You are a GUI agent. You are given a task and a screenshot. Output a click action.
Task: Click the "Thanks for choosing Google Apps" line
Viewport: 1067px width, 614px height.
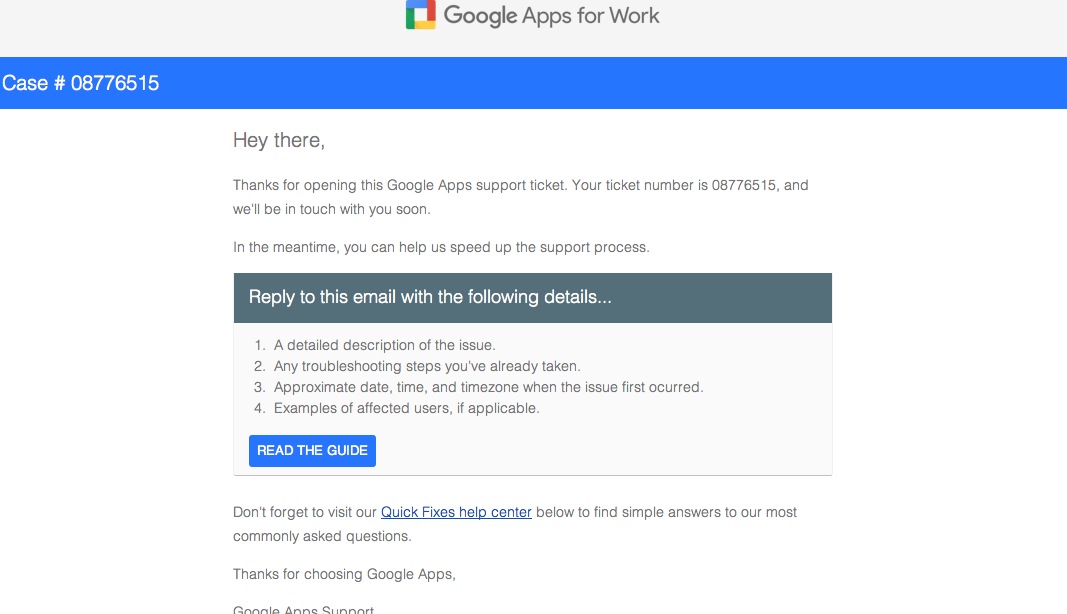344,575
